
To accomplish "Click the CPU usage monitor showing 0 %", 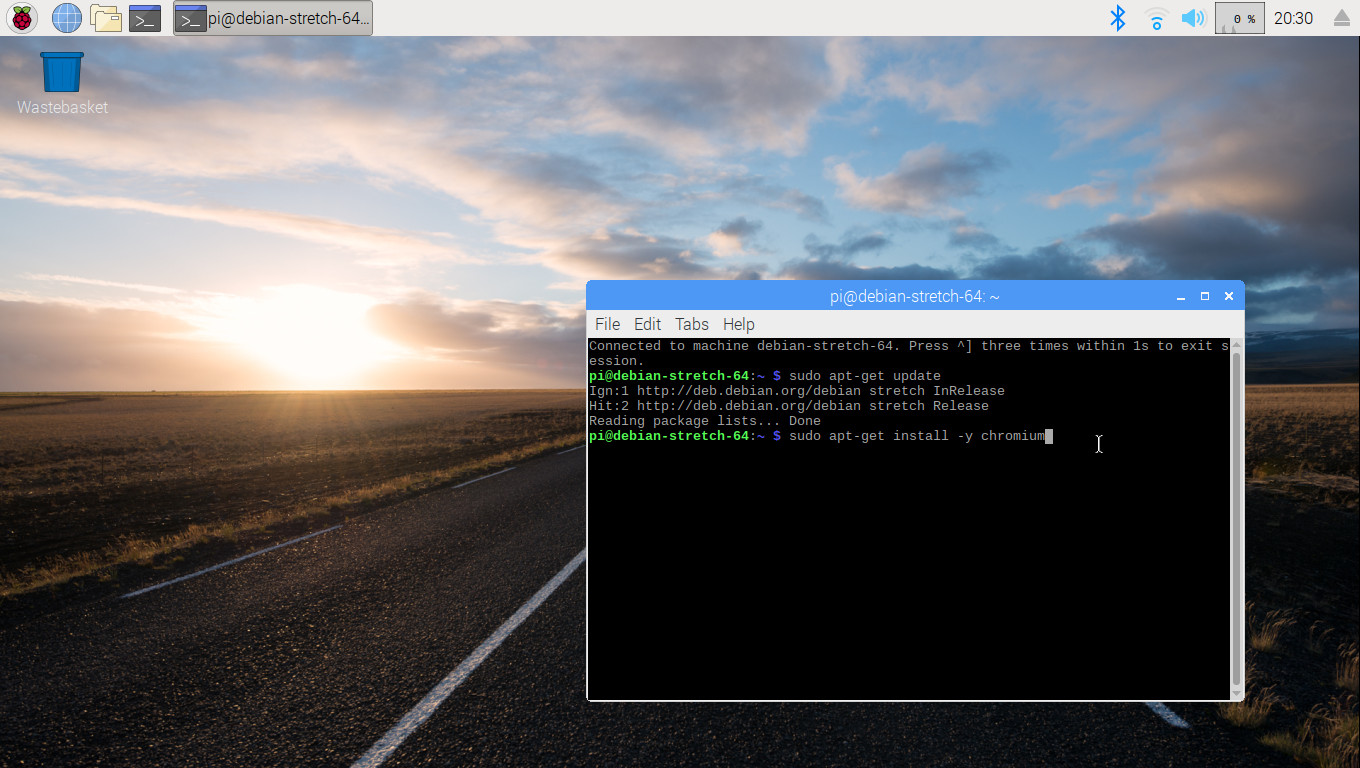I will (x=1240, y=18).
